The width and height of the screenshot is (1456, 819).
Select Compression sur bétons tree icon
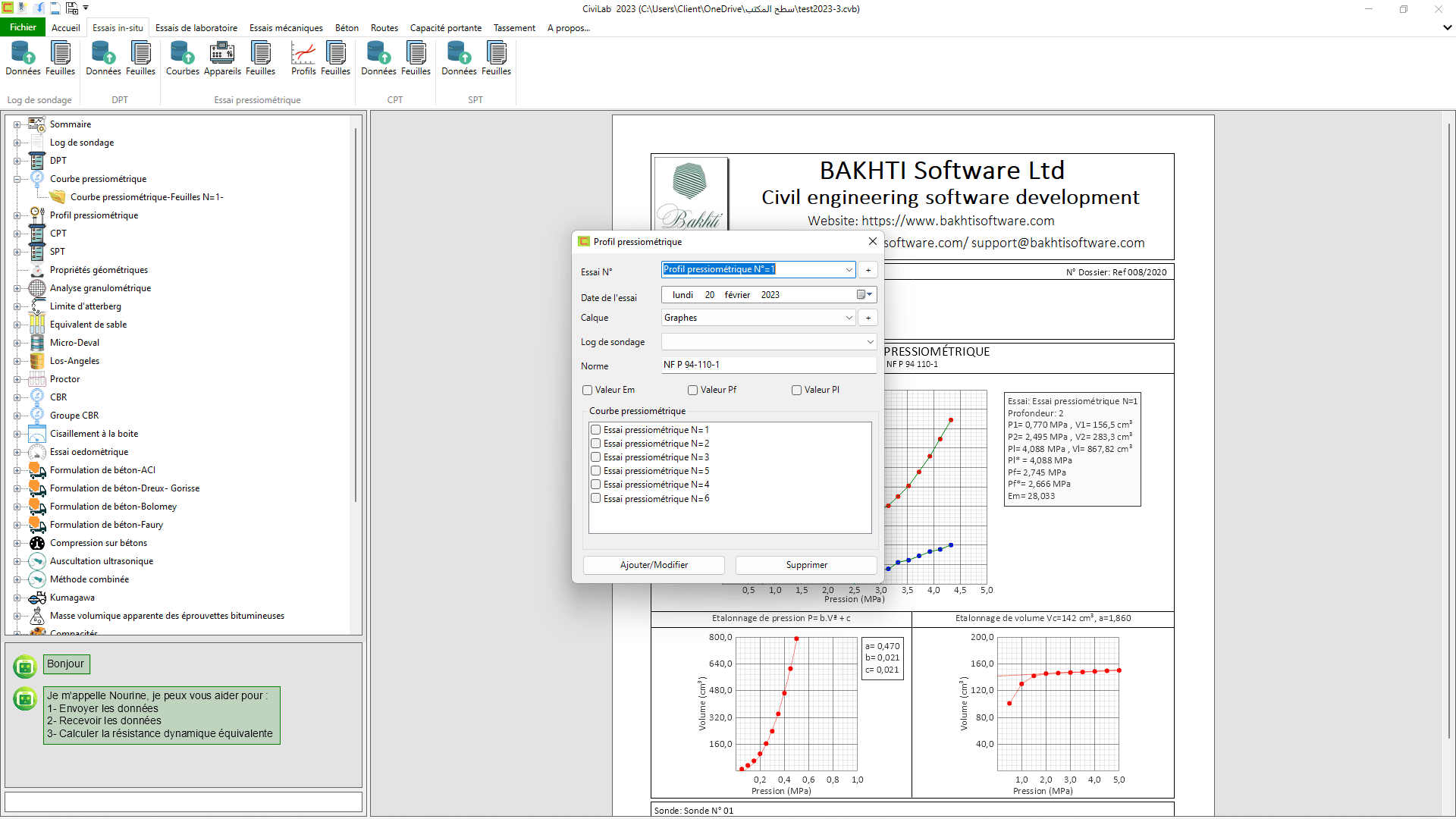point(37,543)
